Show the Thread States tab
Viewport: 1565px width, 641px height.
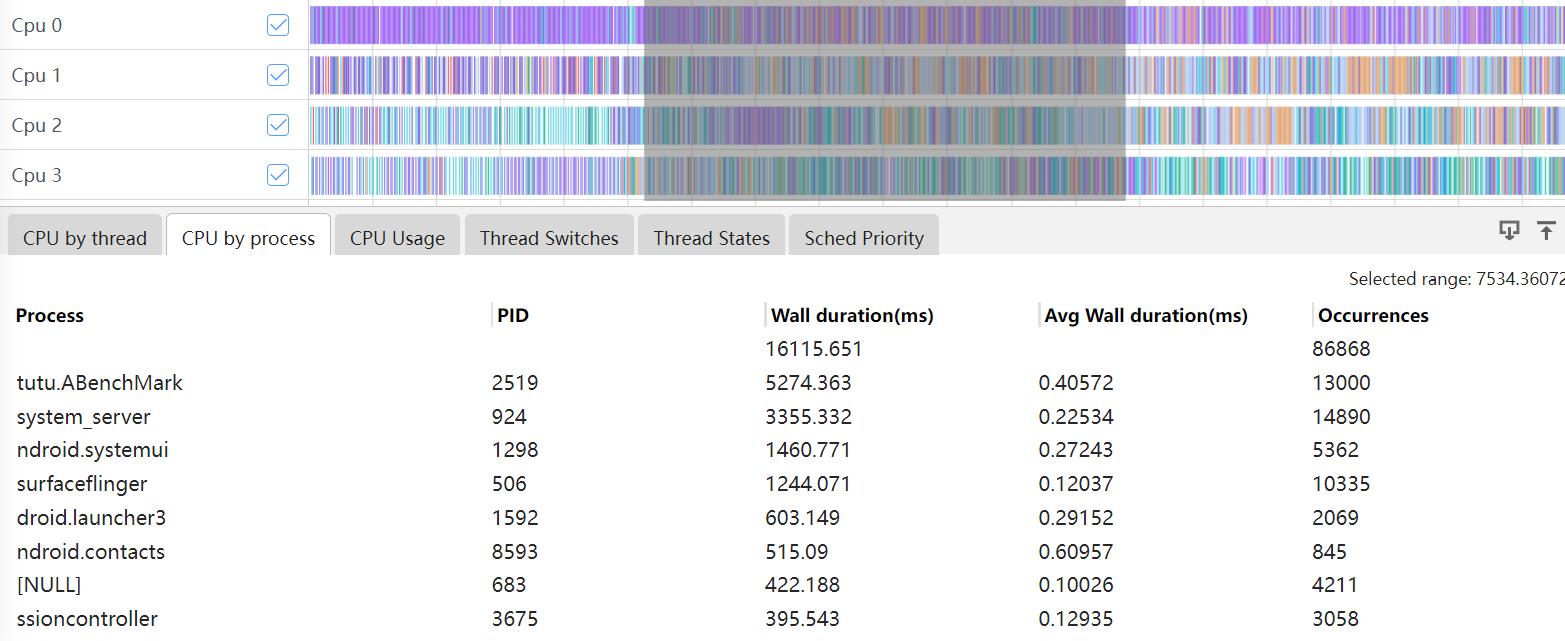pos(711,238)
